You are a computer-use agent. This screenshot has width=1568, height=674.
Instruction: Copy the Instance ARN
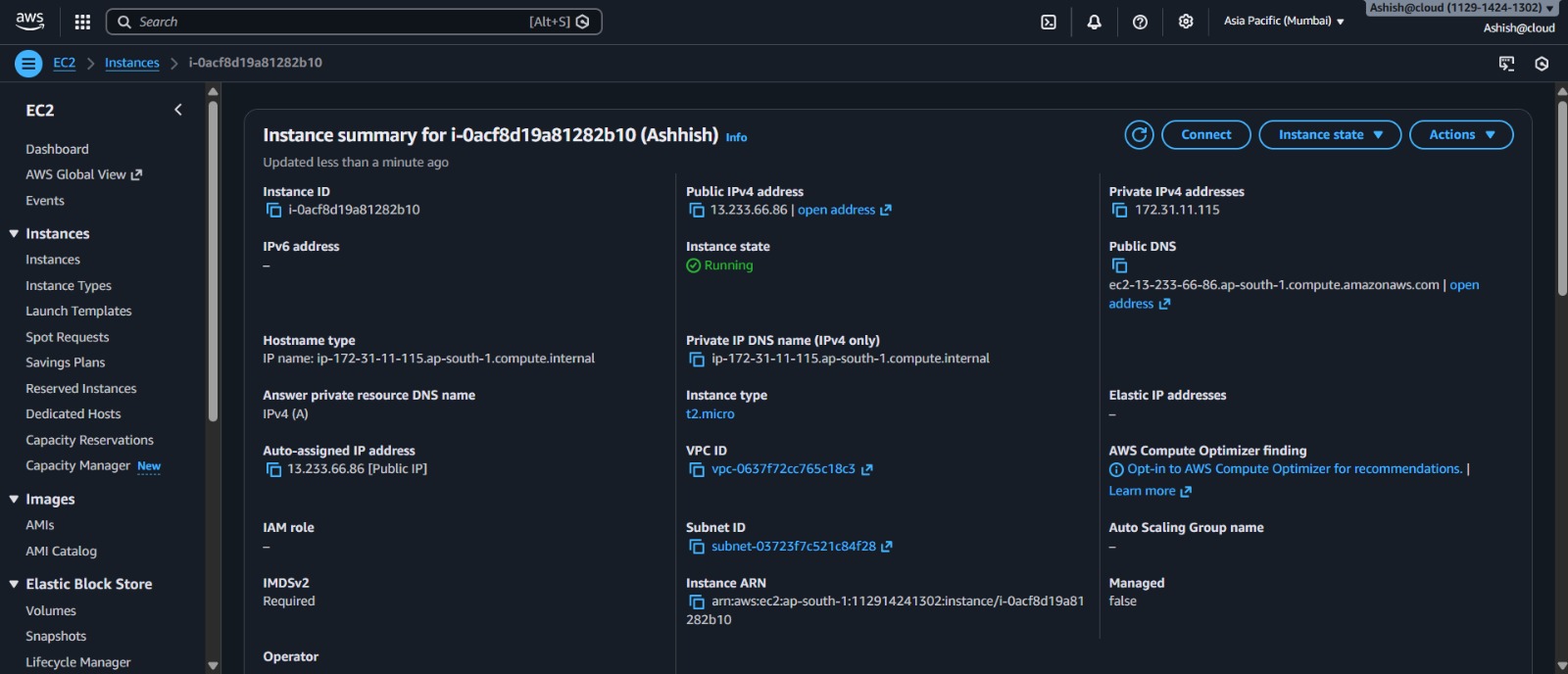pos(697,602)
